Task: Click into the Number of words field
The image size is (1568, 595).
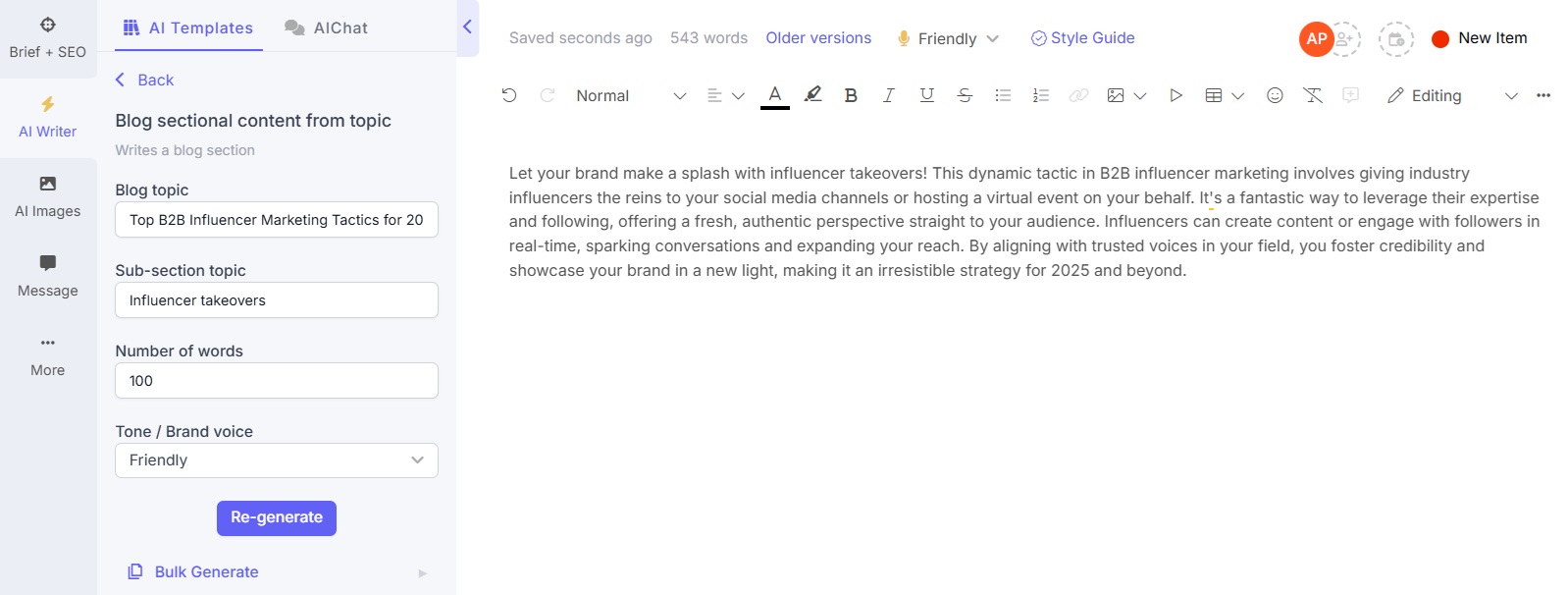Action: click(x=277, y=381)
